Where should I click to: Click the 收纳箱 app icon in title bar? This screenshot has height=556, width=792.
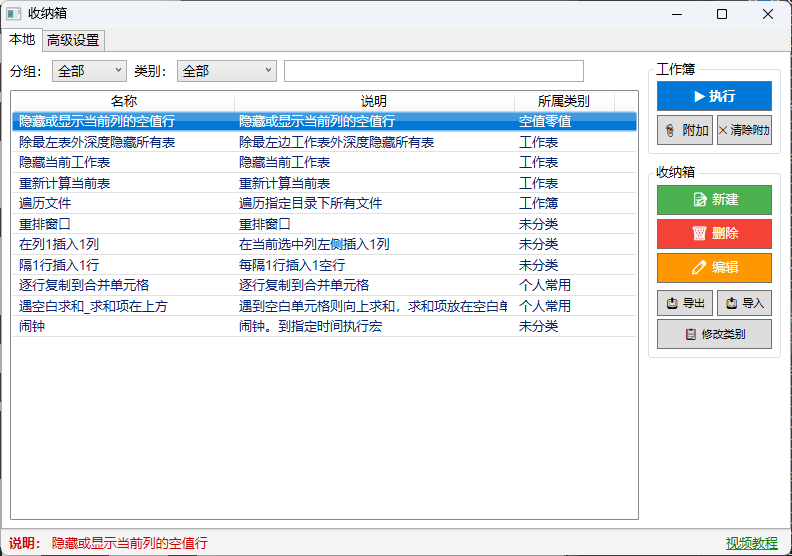(x=14, y=14)
